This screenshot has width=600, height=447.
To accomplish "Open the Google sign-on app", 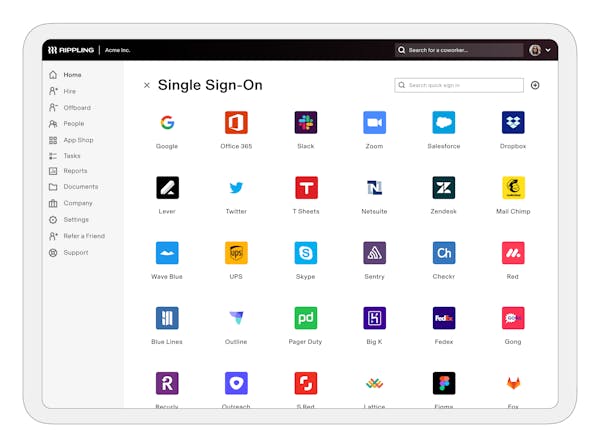I will 167,122.
